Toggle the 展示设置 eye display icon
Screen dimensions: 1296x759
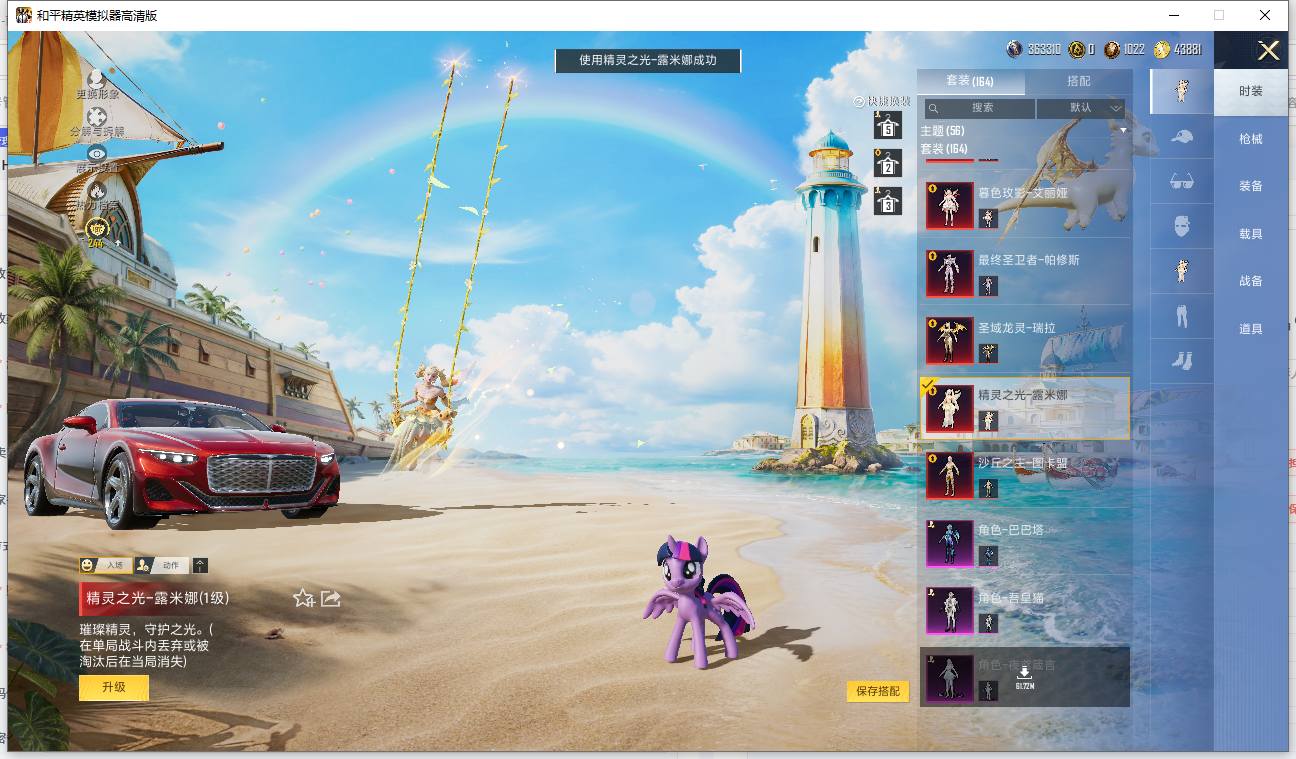[97, 153]
